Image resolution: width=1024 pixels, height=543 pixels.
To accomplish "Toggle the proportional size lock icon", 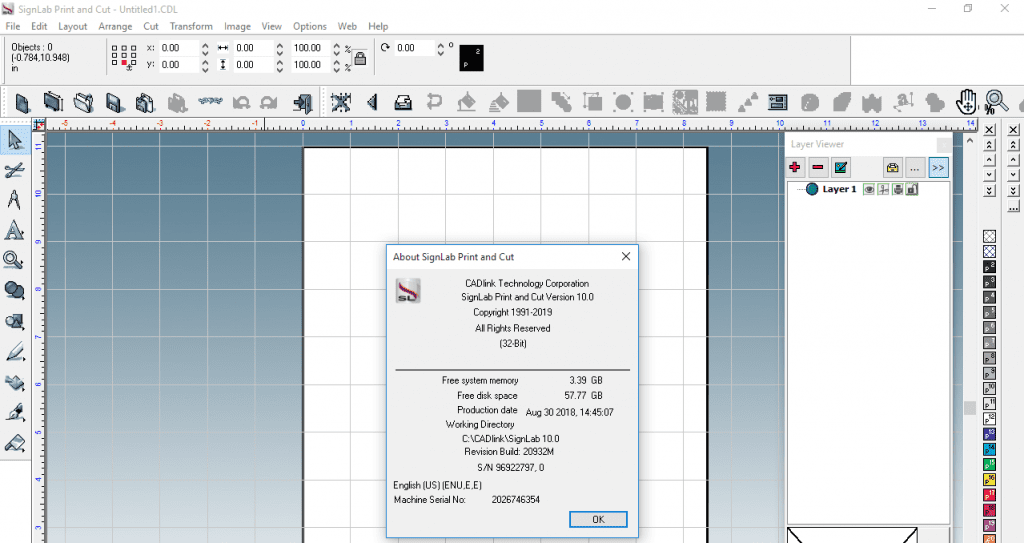I will click(360, 58).
